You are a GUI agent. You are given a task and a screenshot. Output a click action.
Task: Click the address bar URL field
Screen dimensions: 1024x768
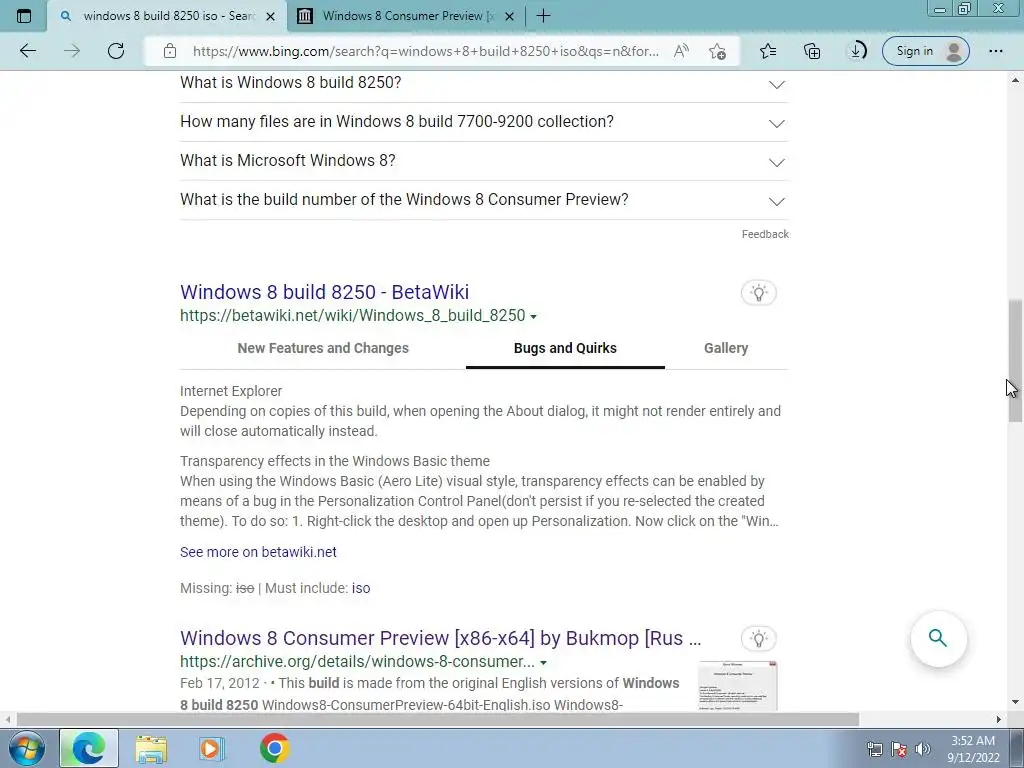426,51
